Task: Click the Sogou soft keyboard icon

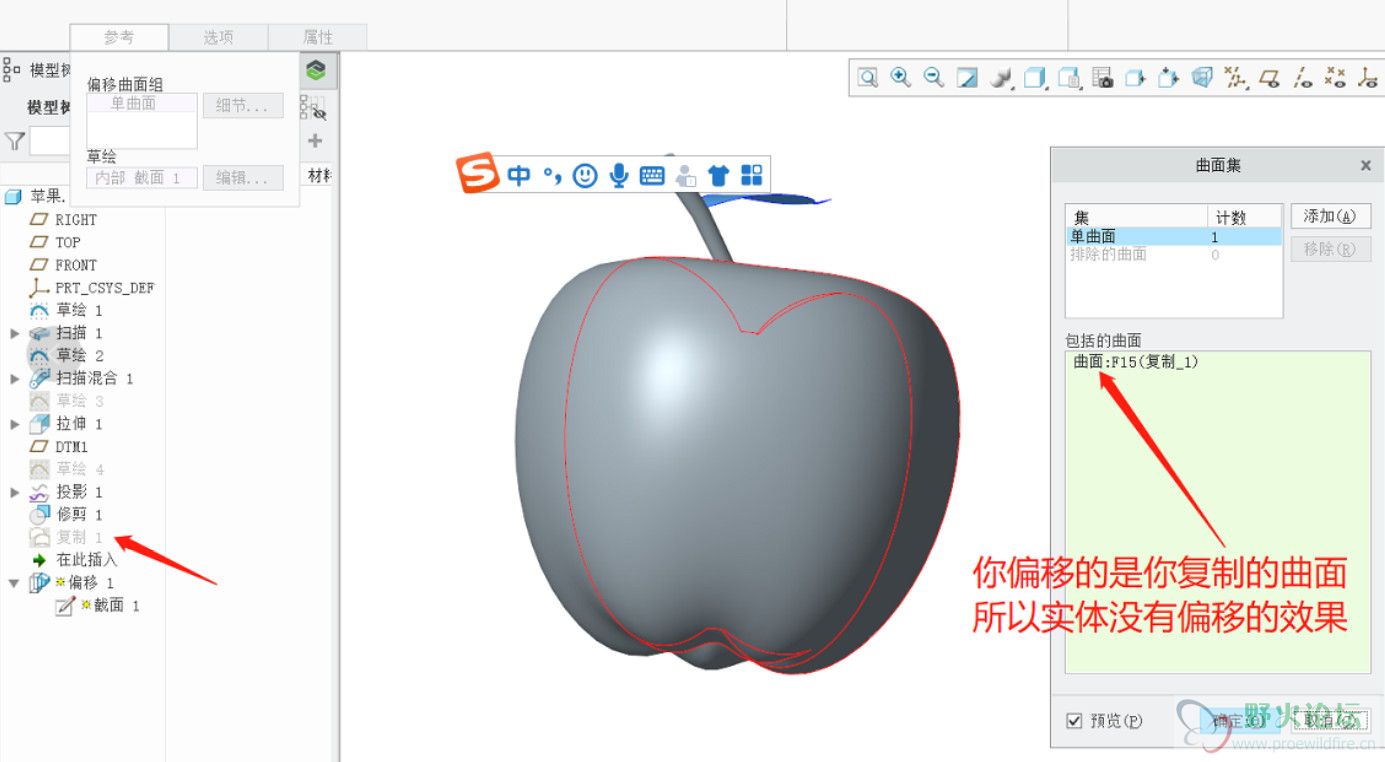Action: click(x=652, y=176)
